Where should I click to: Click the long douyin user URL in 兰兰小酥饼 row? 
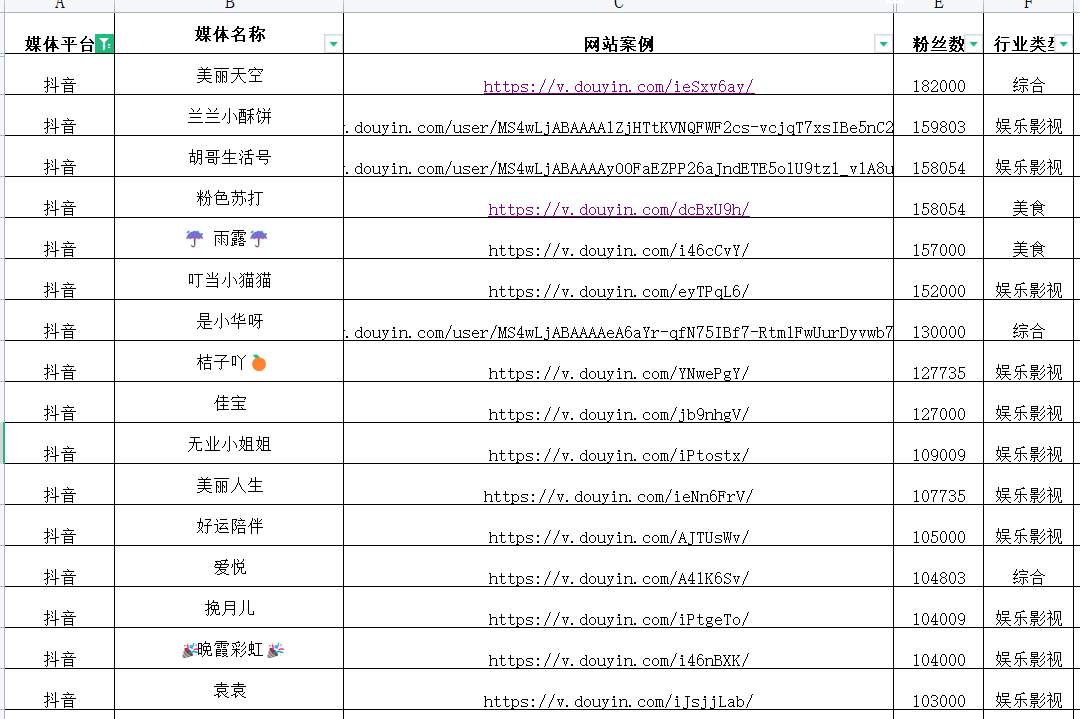coord(619,127)
